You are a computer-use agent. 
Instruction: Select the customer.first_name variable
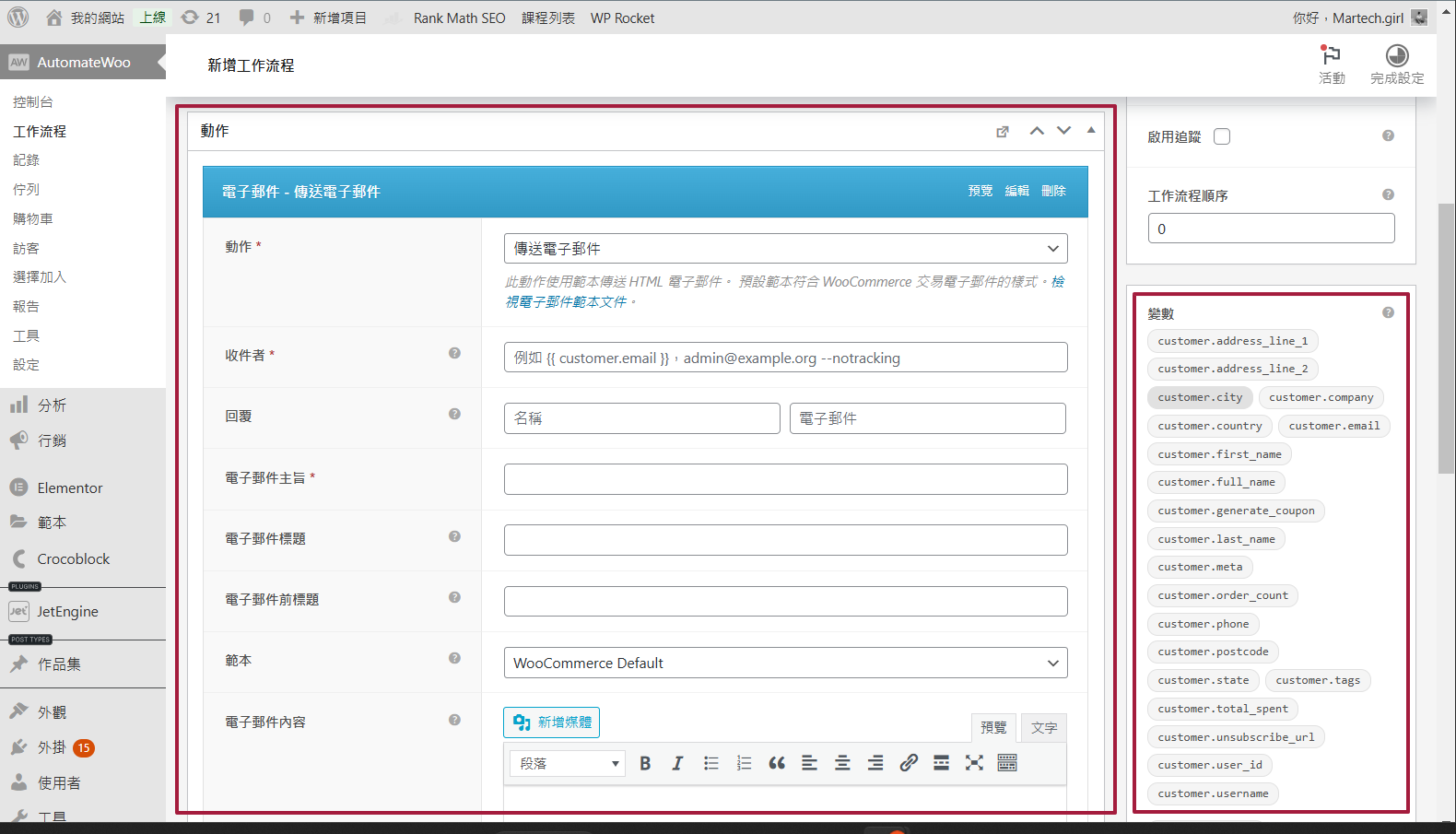point(1219,454)
